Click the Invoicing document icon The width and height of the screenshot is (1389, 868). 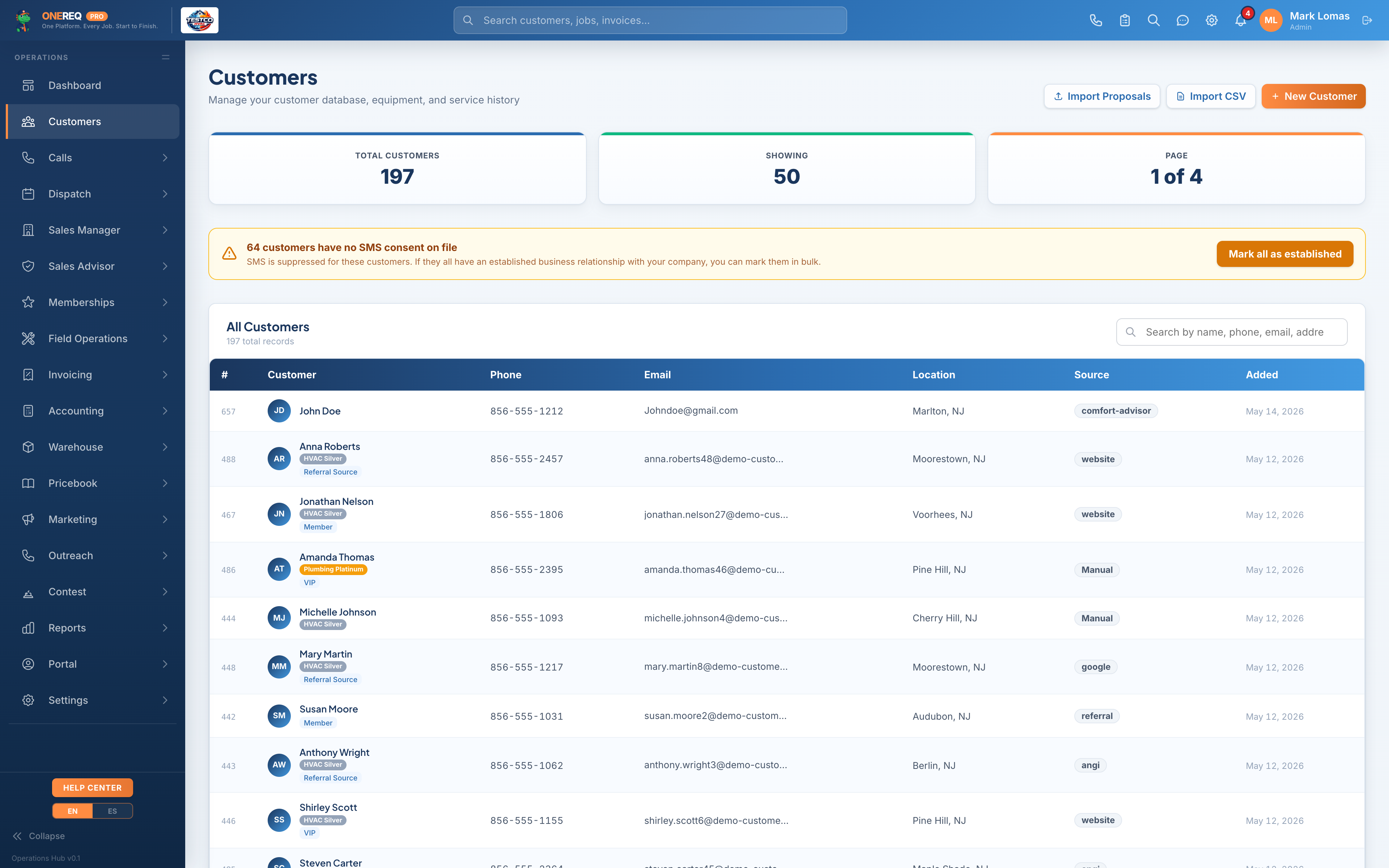(28, 375)
